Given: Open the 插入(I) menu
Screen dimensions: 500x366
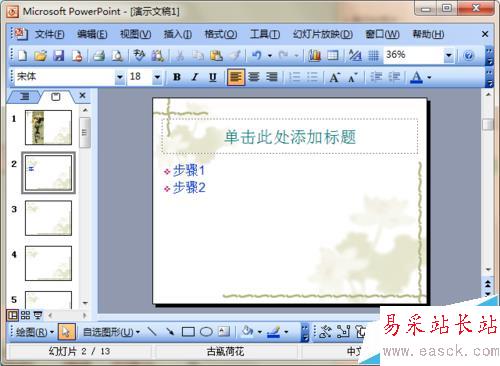Looking at the screenshot, I should coord(178,34).
